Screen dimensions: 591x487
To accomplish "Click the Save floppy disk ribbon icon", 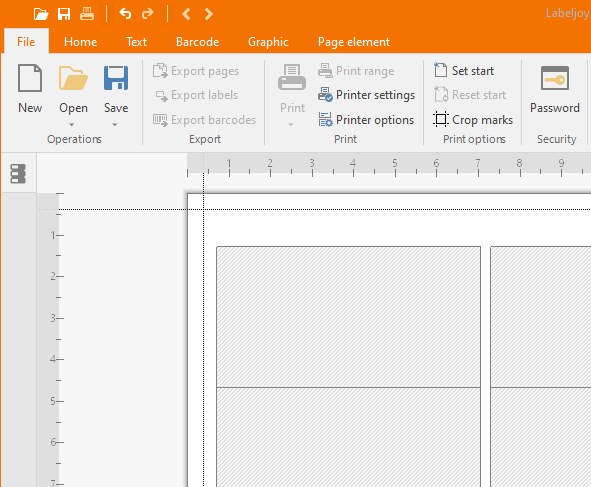I will (x=116, y=78).
